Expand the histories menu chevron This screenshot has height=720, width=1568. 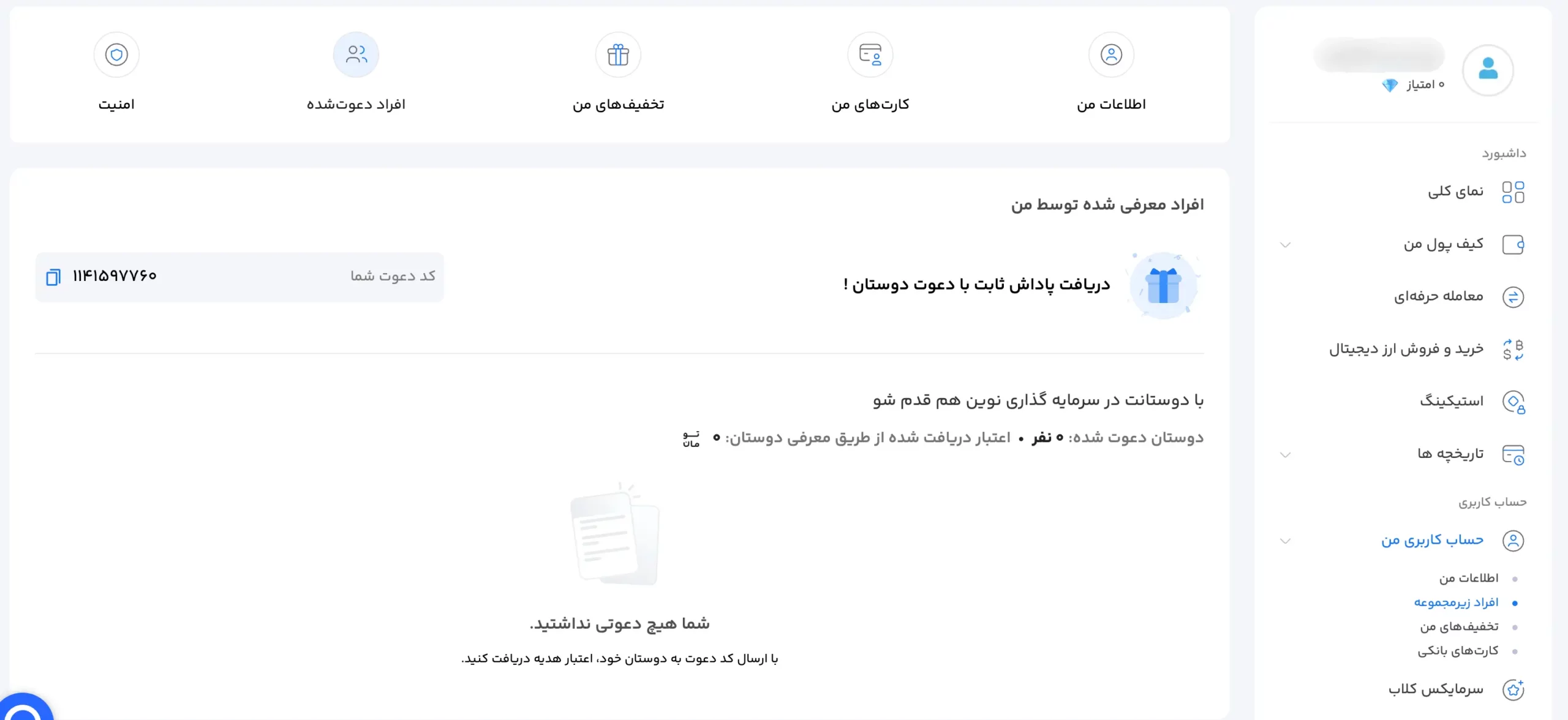[1286, 455]
